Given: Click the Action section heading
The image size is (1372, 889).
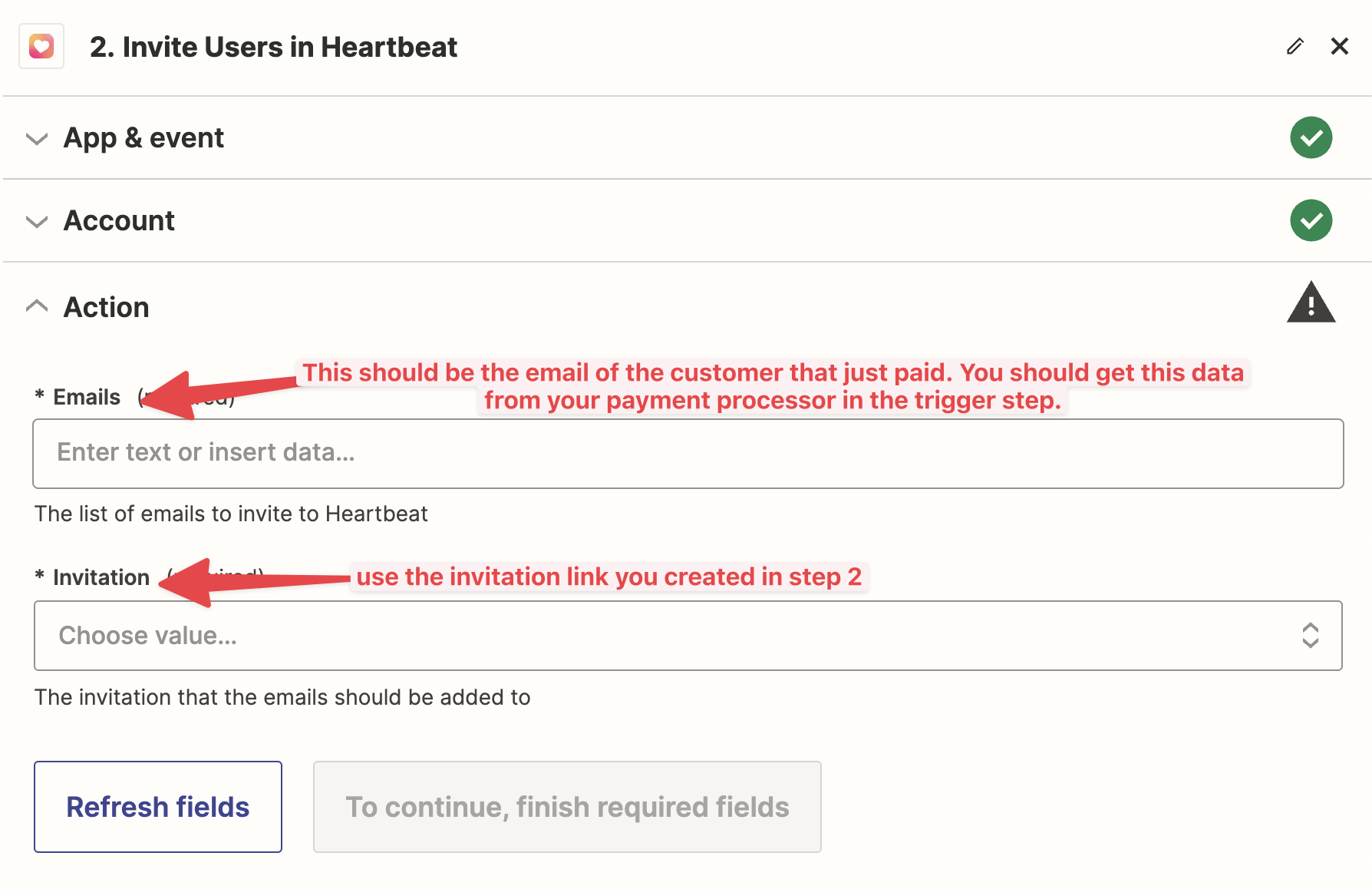Looking at the screenshot, I should click(x=106, y=307).
